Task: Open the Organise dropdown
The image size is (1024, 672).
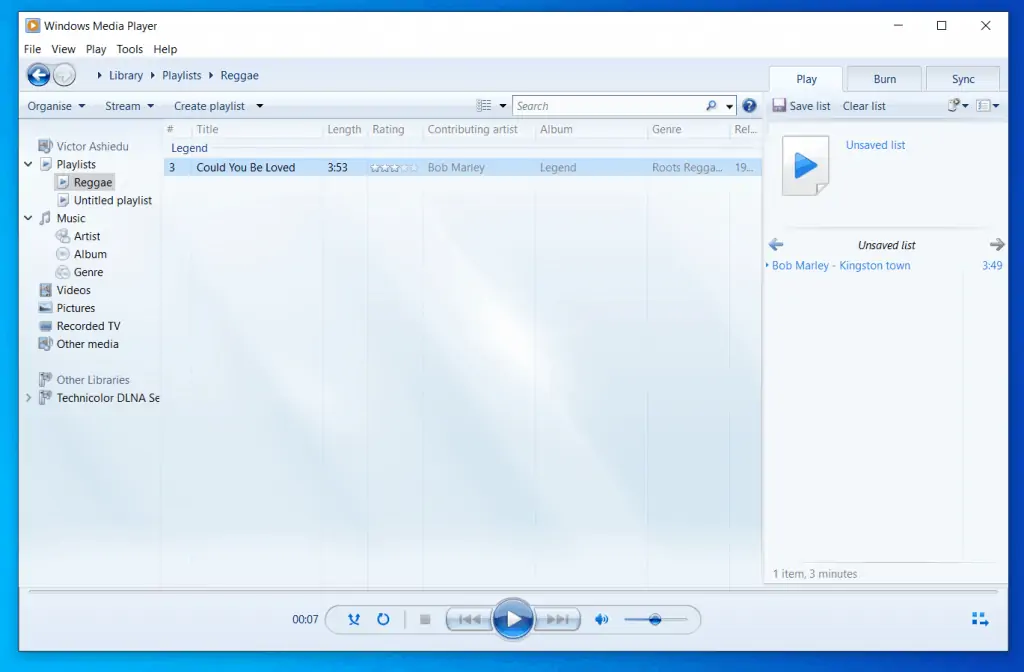Action: click(54, 106)
